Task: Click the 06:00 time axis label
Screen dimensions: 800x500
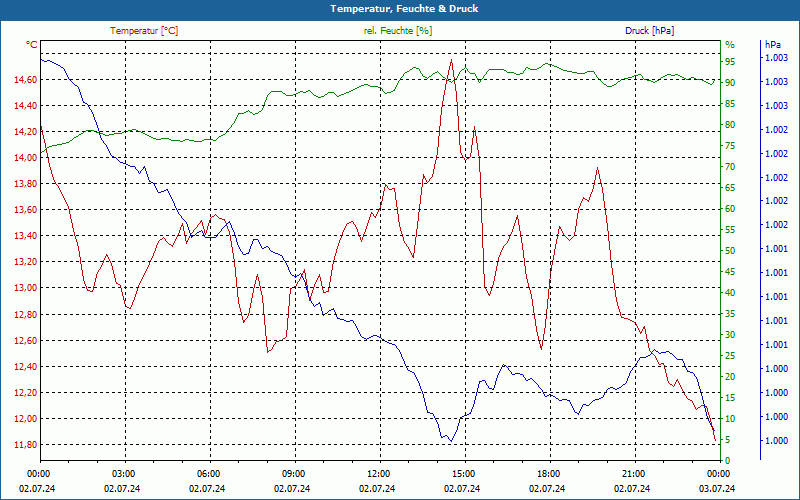Action: (x=208, y=474)
